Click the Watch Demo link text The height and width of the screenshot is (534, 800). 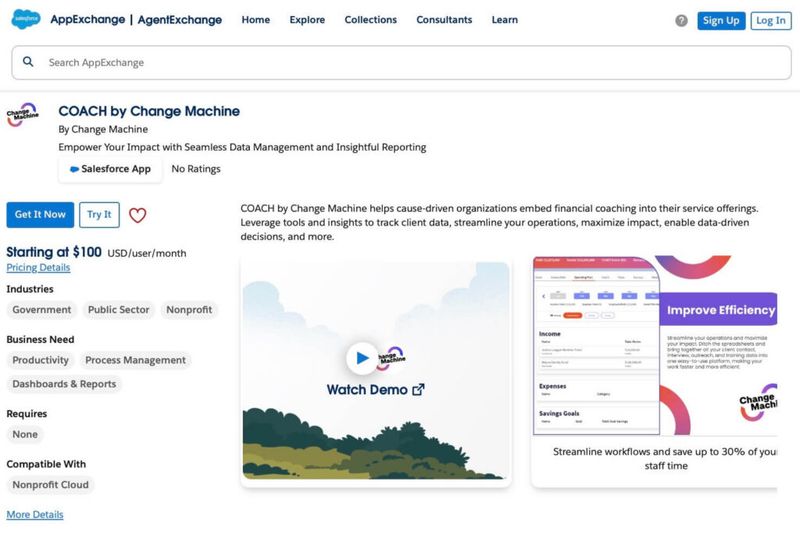367,390
